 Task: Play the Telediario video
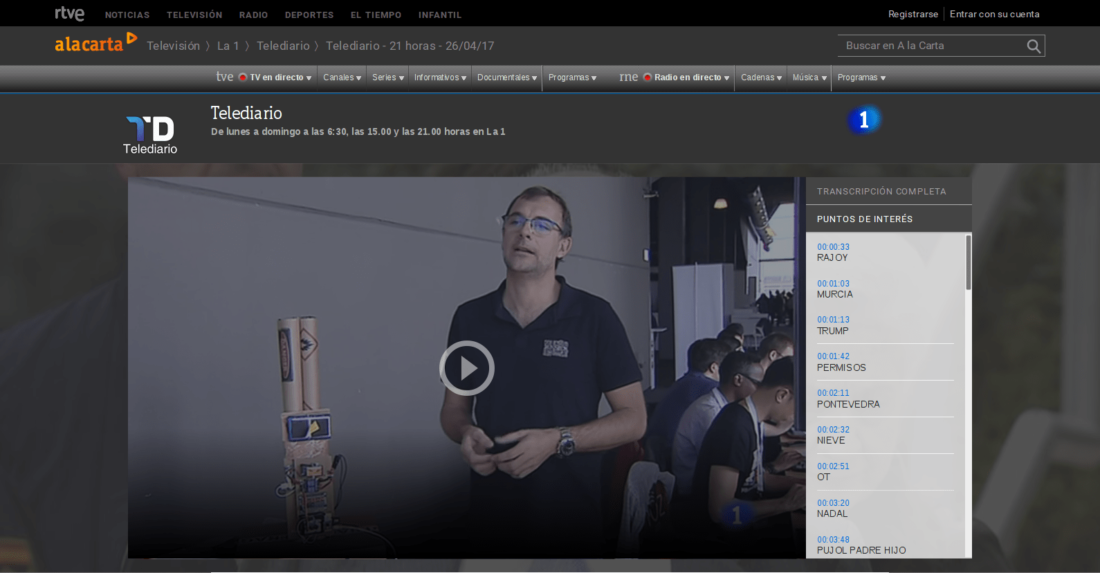466,368
